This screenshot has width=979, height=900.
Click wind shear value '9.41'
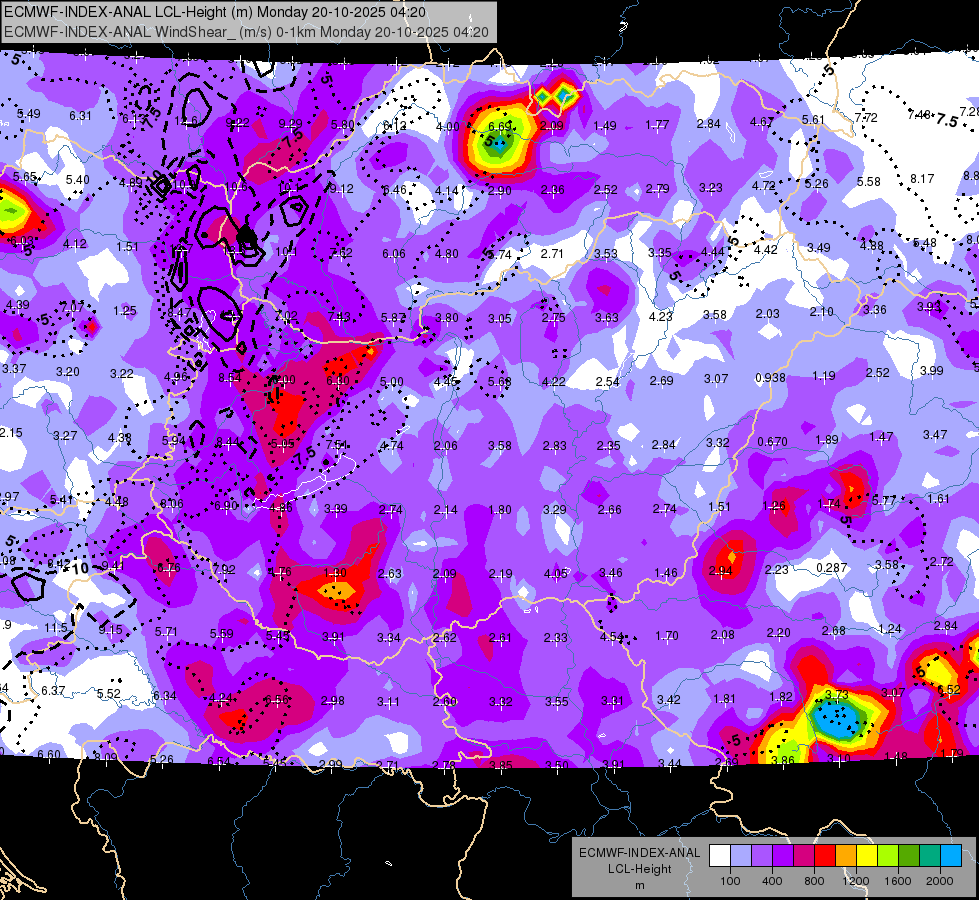tap(112, 566)
